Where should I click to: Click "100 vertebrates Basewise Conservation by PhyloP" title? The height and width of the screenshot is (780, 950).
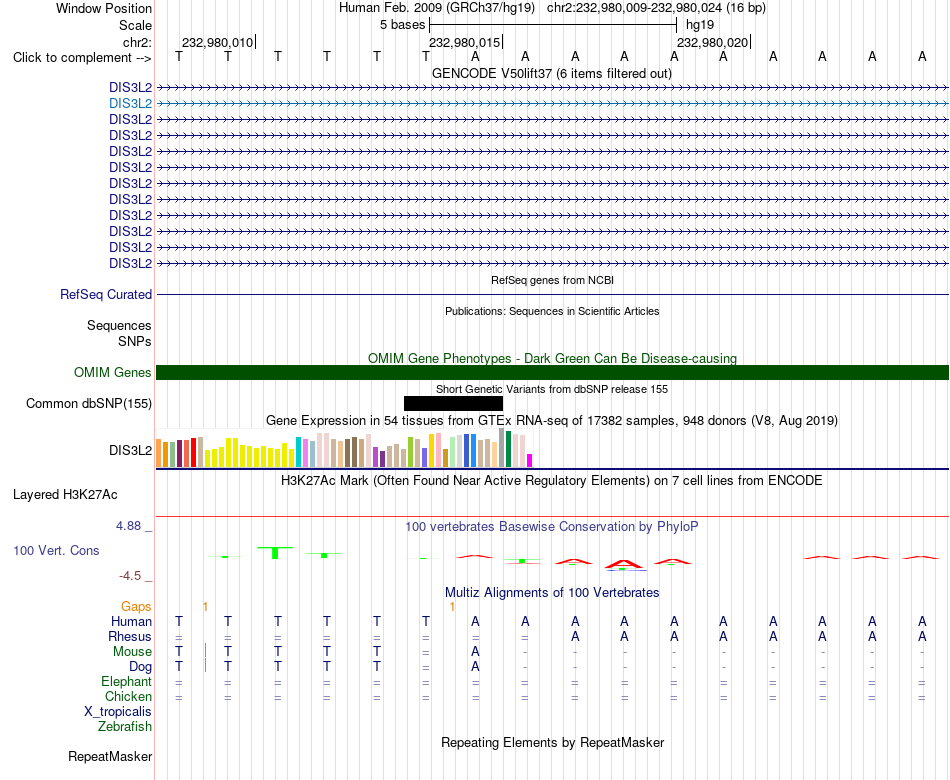(x=552, y=527)
